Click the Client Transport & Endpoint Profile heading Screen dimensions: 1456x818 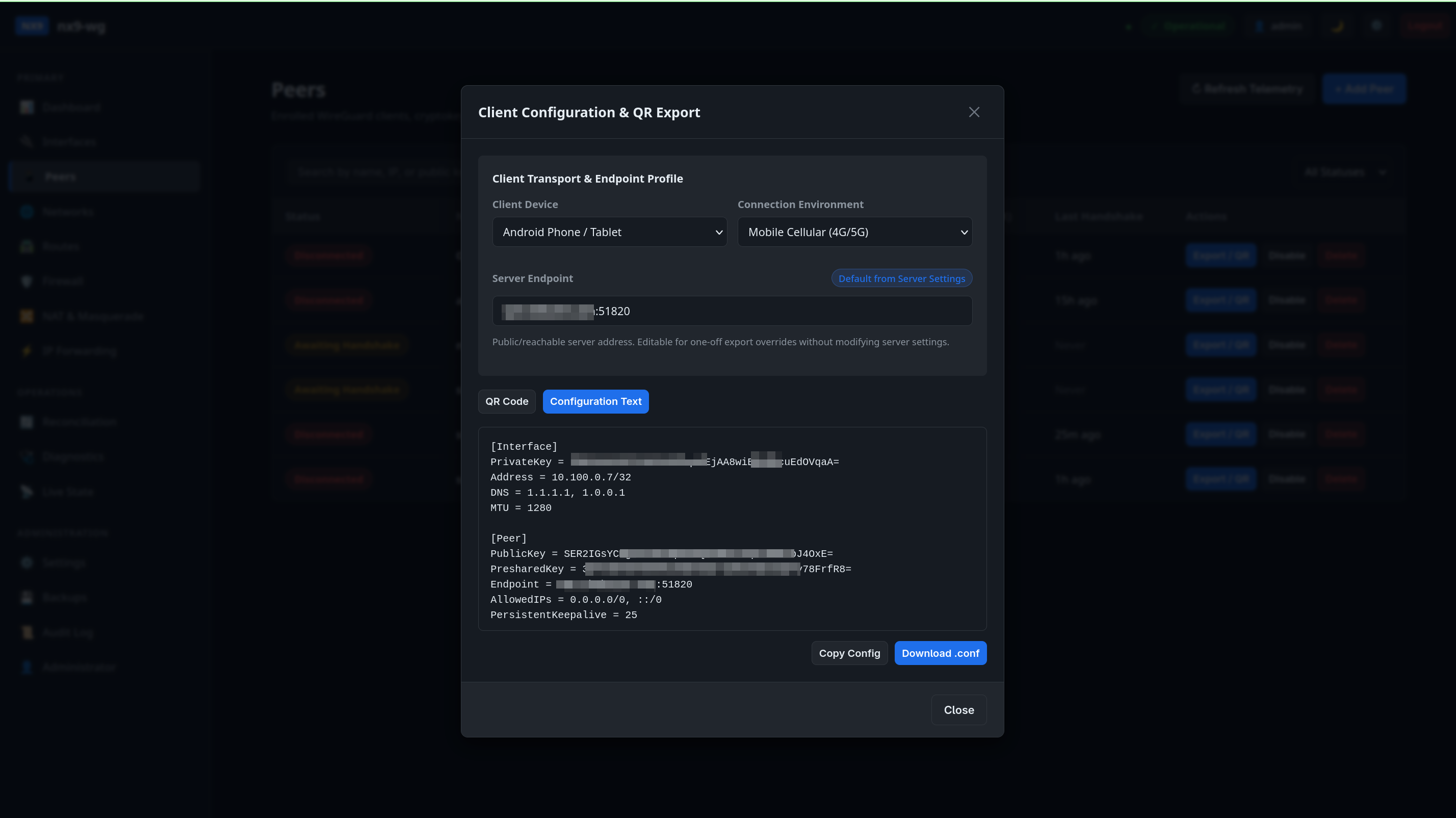point(587,178)
